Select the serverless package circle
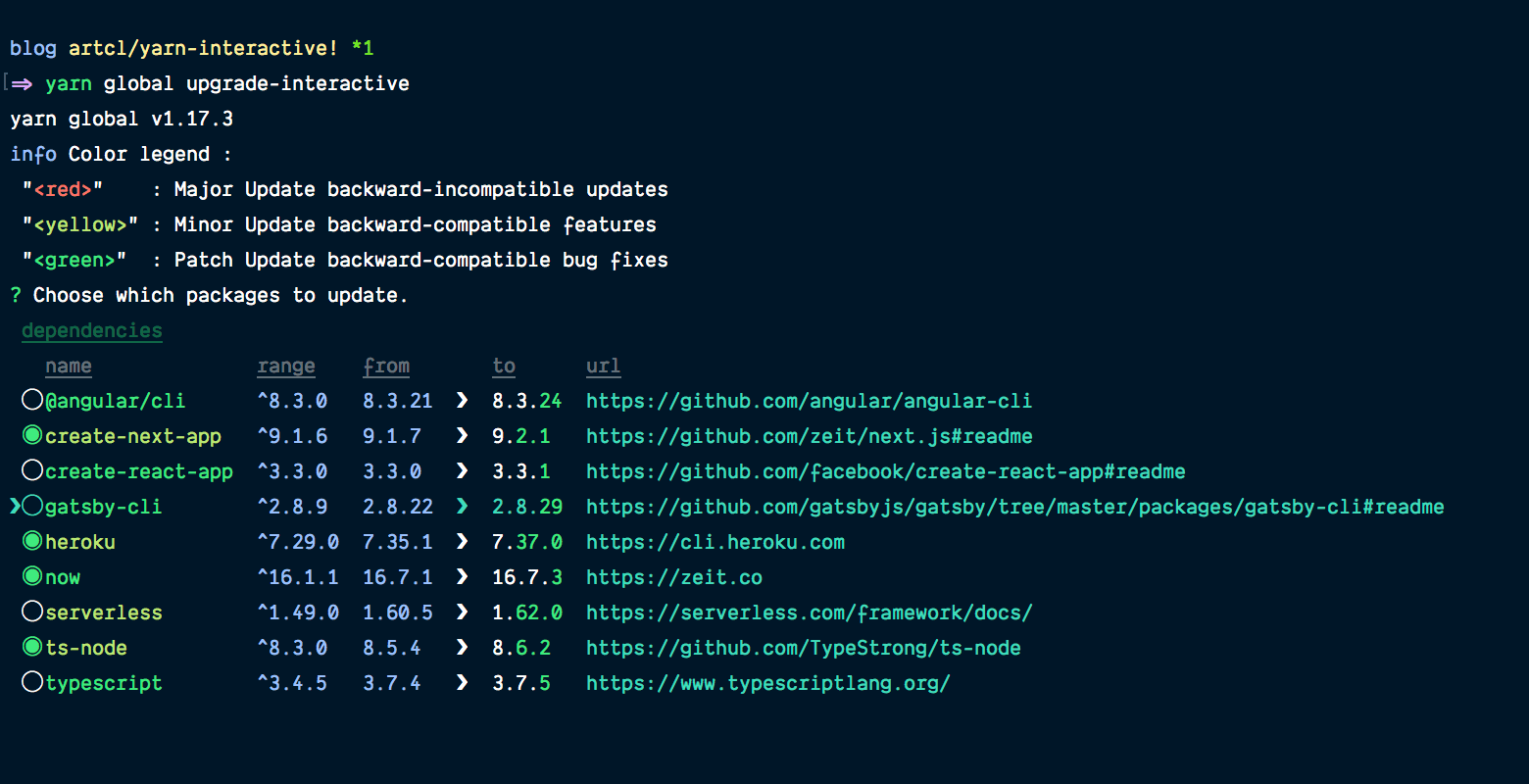 click(x=32, y=612)
